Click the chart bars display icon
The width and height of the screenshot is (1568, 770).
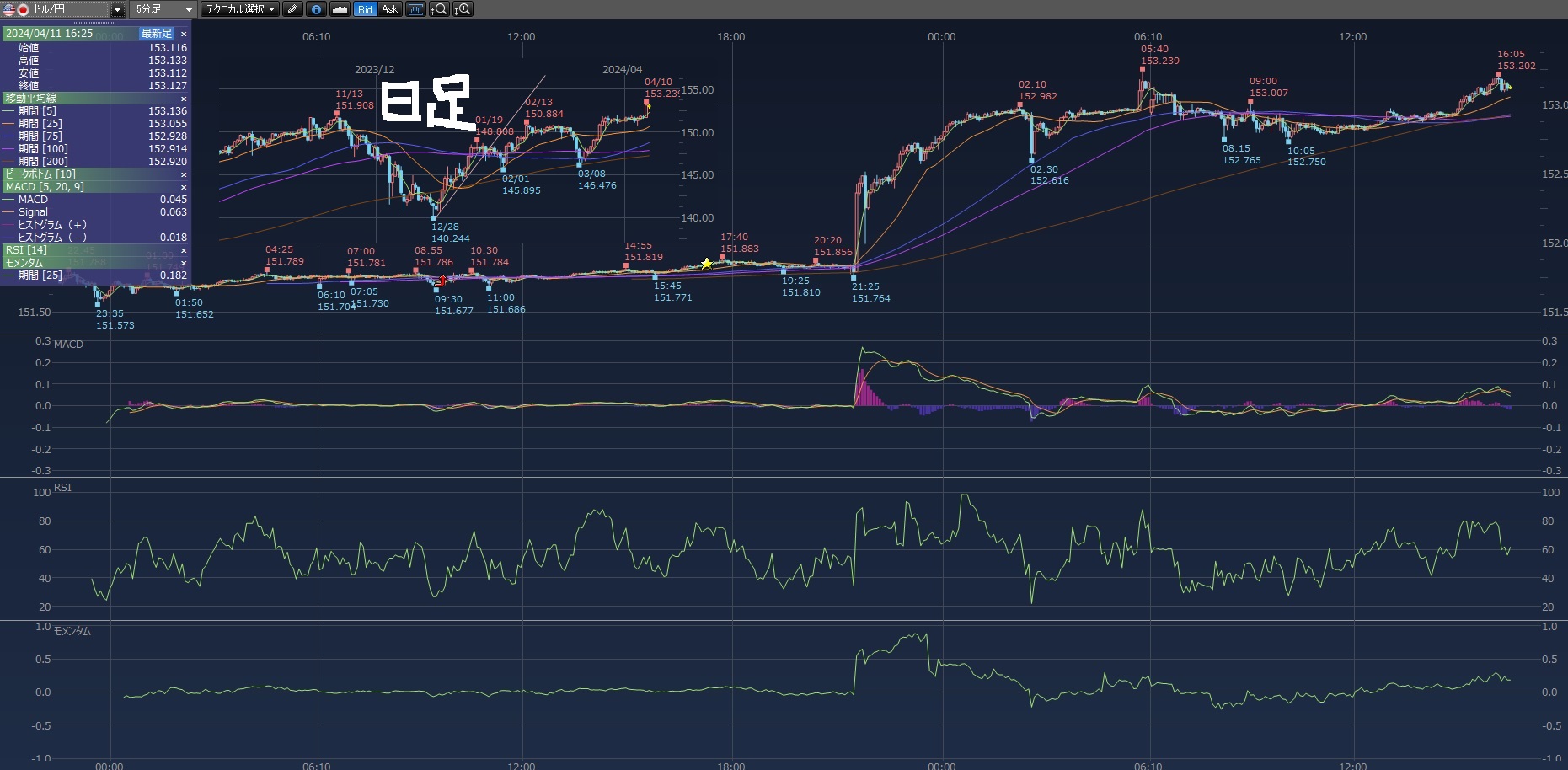(415, 9)
